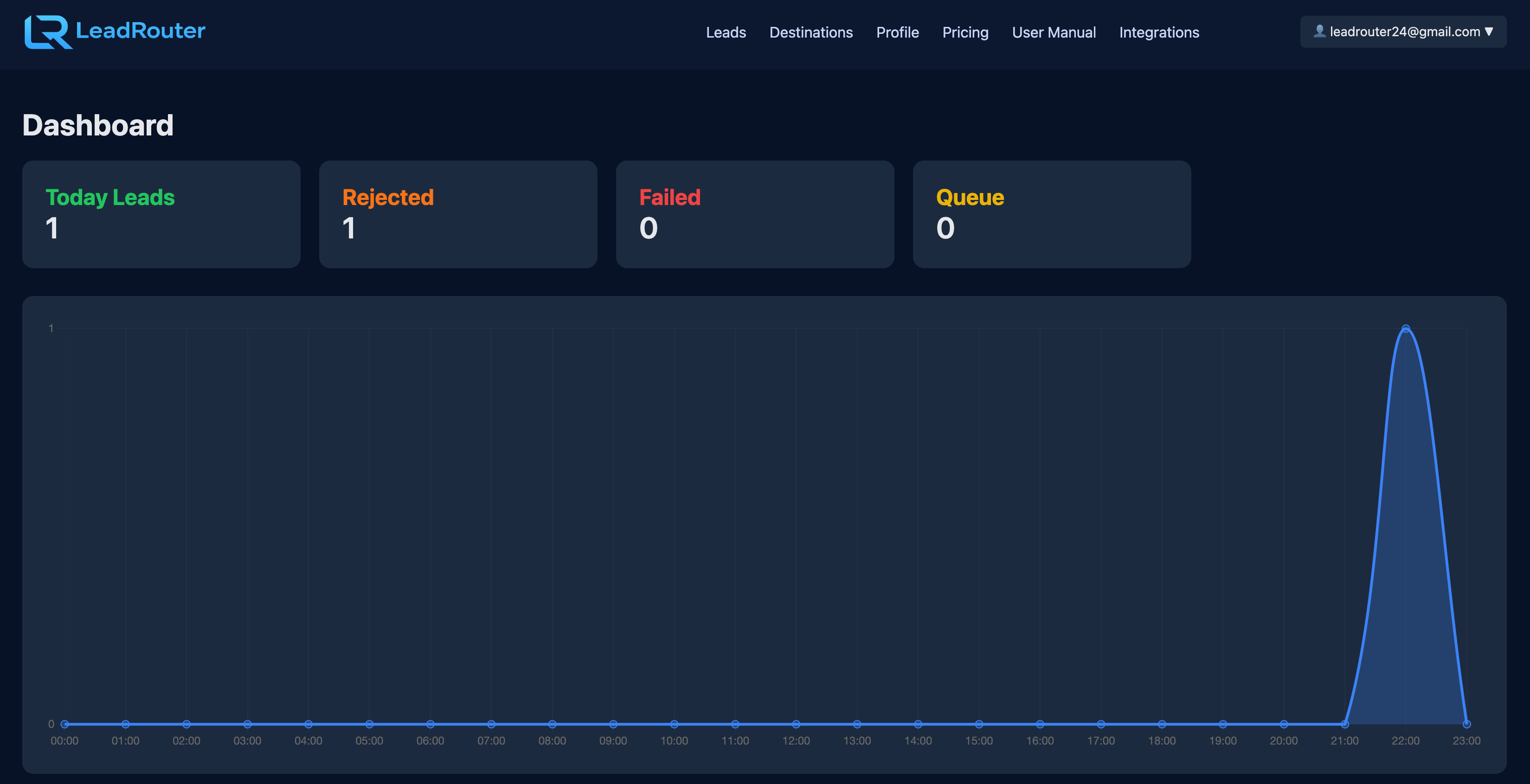Click the 00:00 chart data point

click(65, 724)
